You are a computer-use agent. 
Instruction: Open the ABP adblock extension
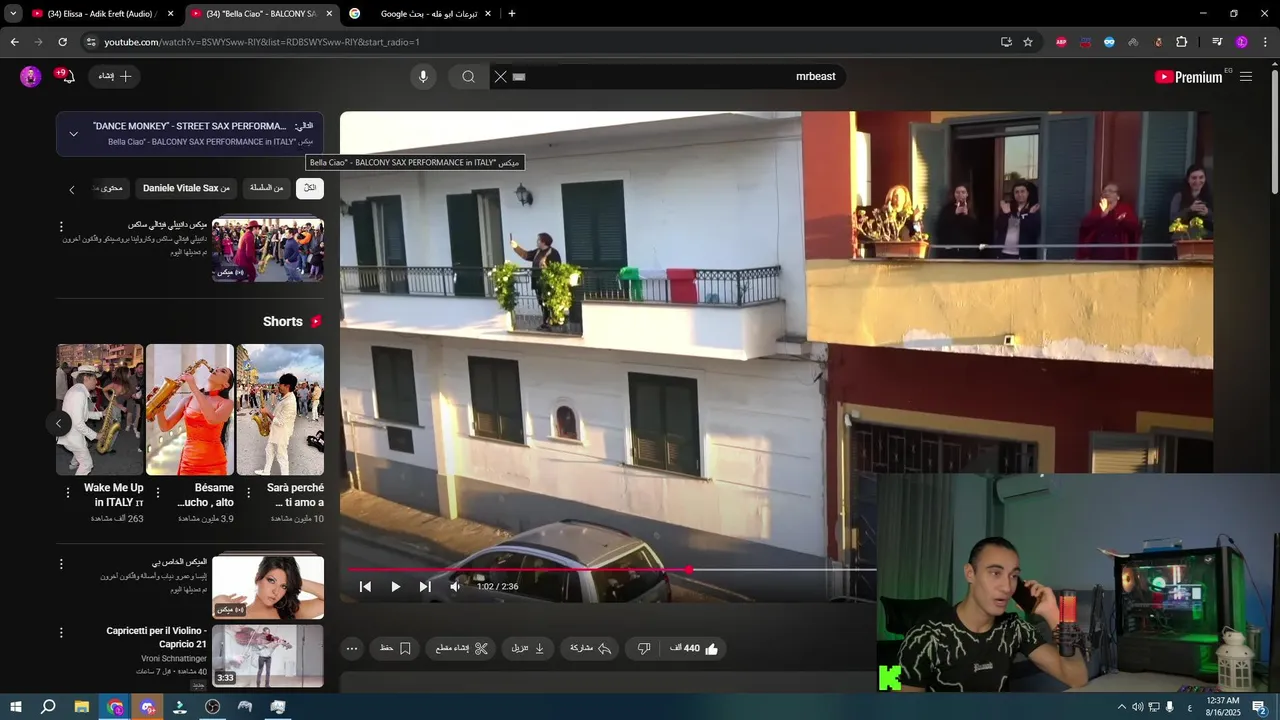(1061, 42)
